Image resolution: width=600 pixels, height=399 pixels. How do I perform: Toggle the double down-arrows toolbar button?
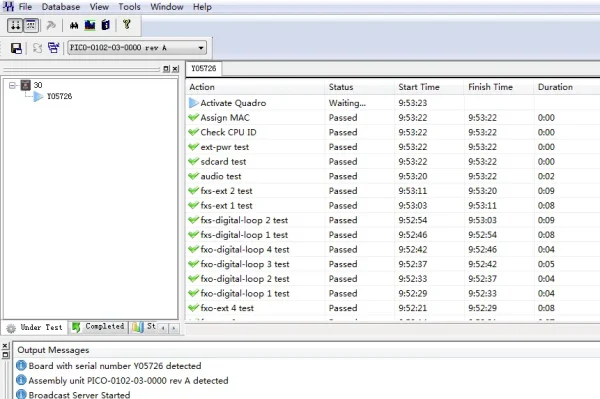pos(15,26)
